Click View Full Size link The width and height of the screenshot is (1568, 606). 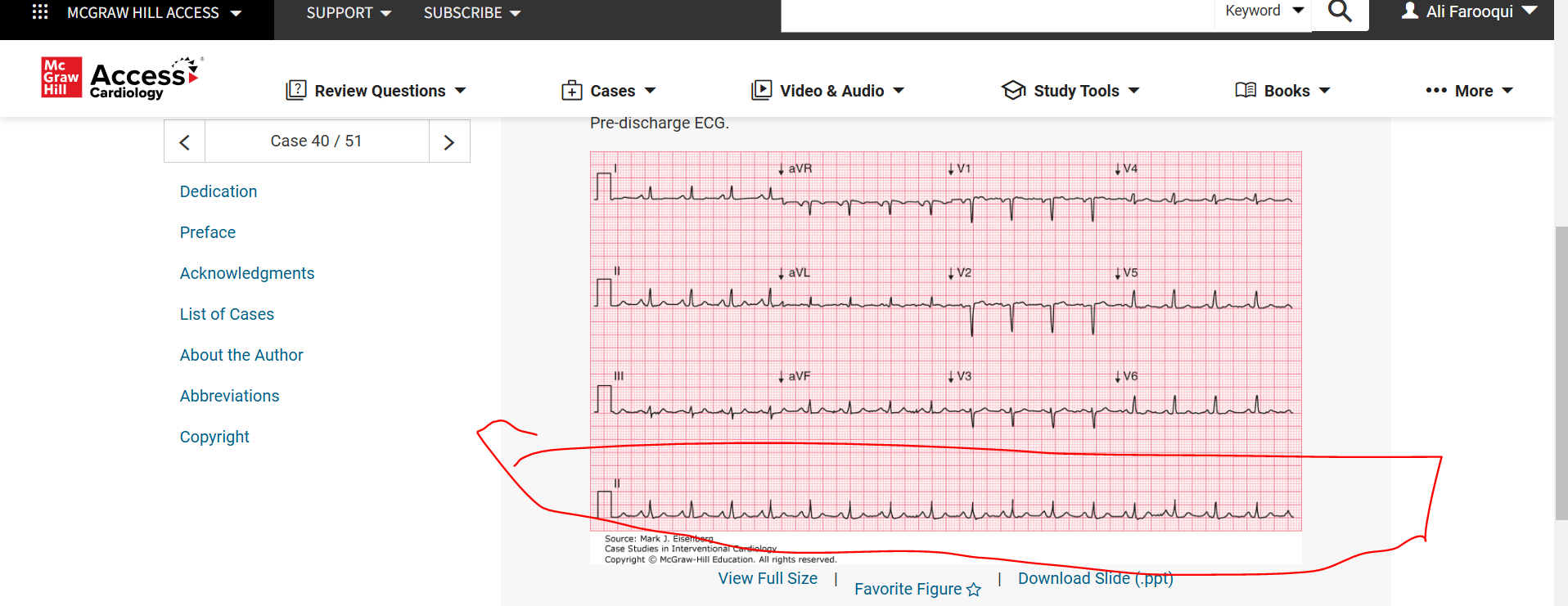768,578
